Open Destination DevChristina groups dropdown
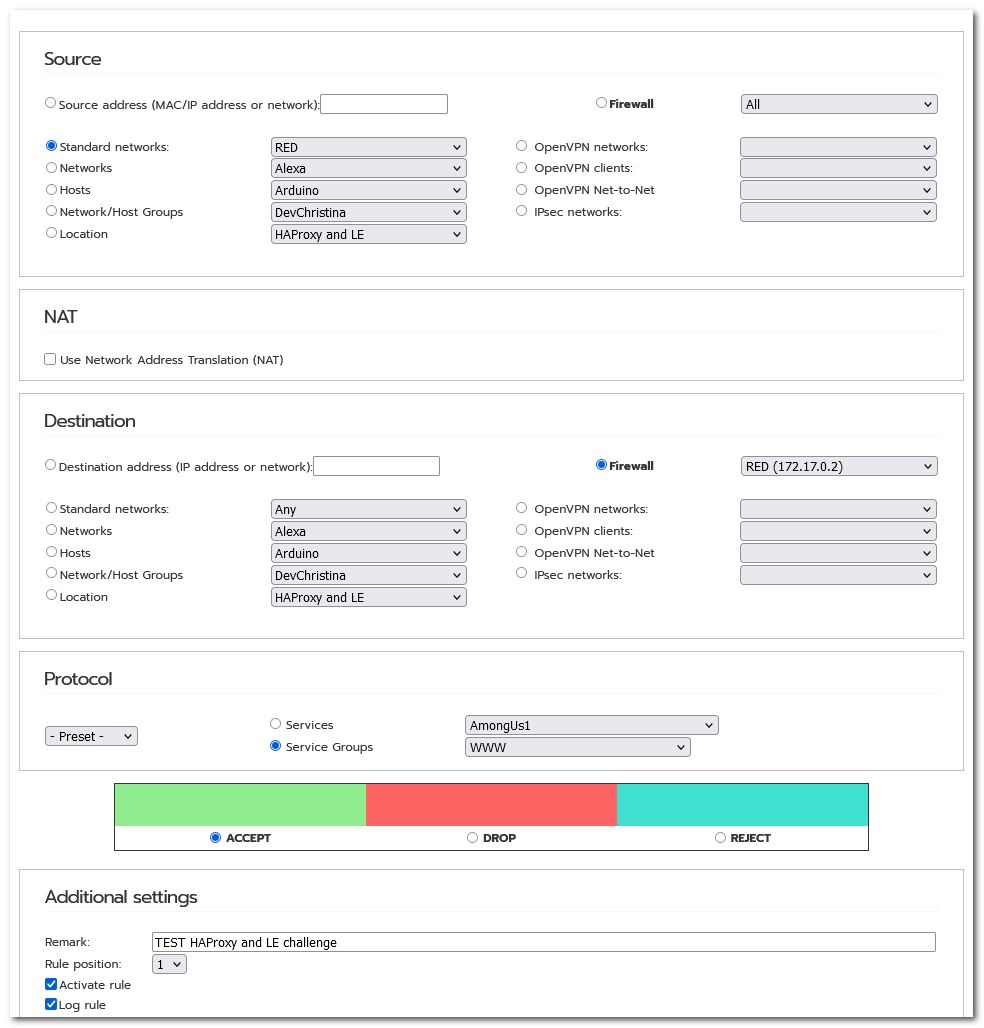The image size is (984, 1028). 368,576
